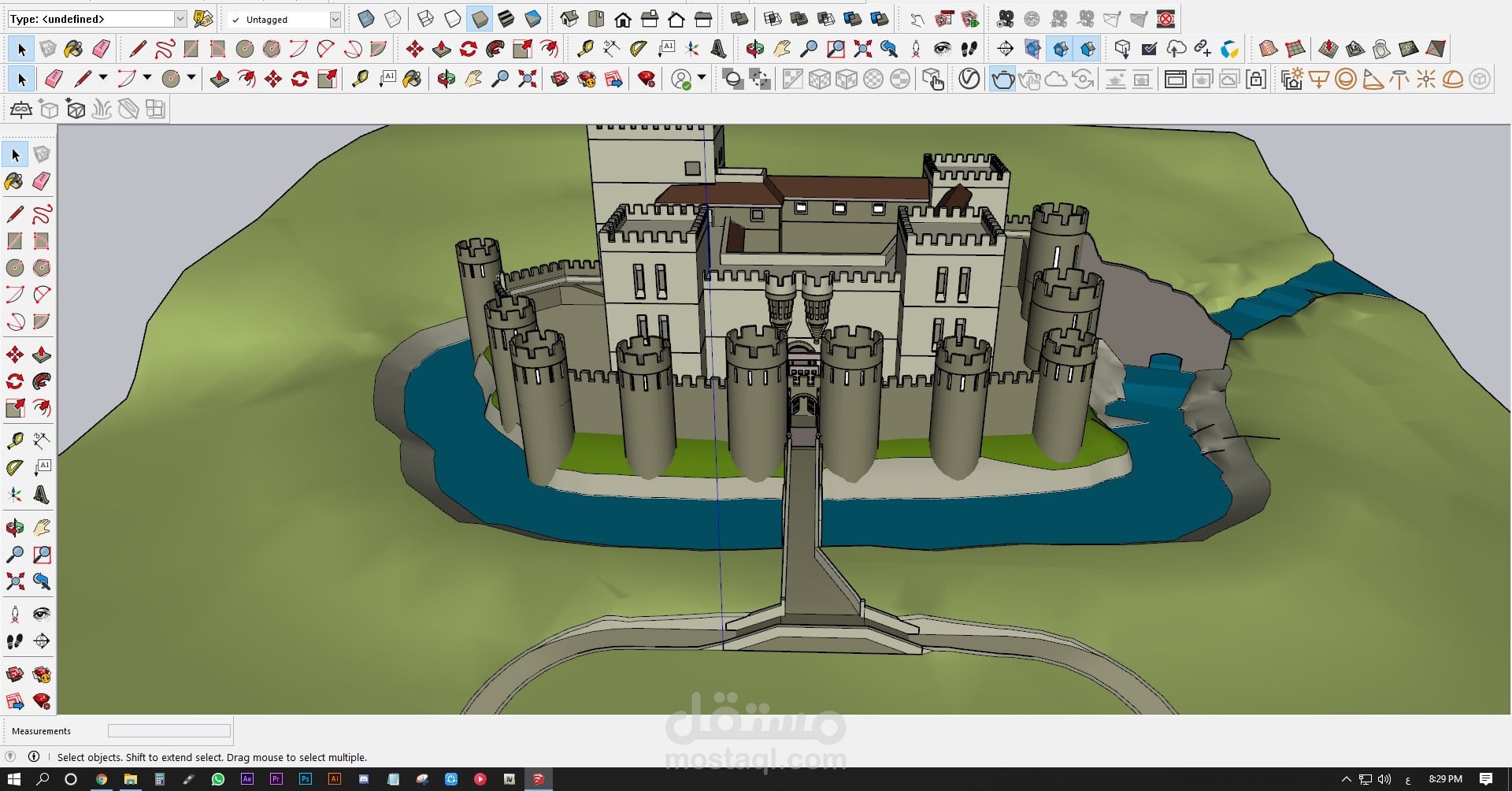Screen dimensions: 1512x791
Task: Show the V-Ray Frame Buffer window
Action: coord(1176,79)
